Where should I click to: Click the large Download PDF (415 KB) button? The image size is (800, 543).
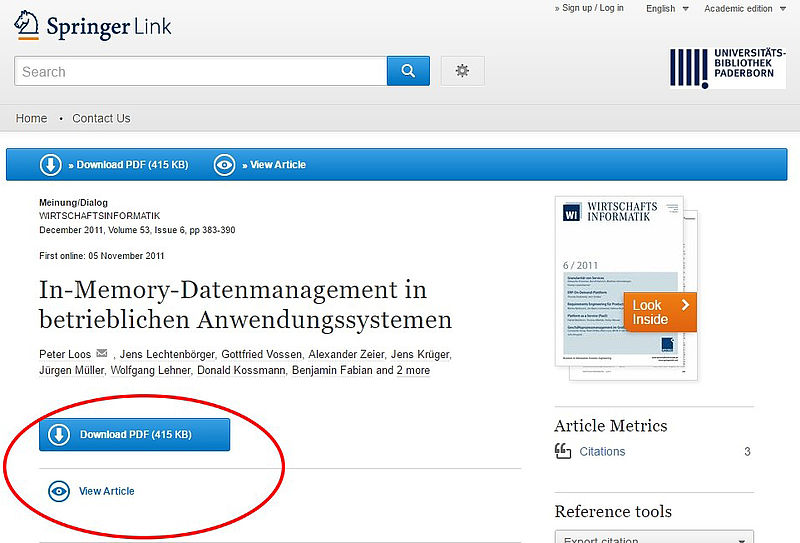click(x=135, y=435)
